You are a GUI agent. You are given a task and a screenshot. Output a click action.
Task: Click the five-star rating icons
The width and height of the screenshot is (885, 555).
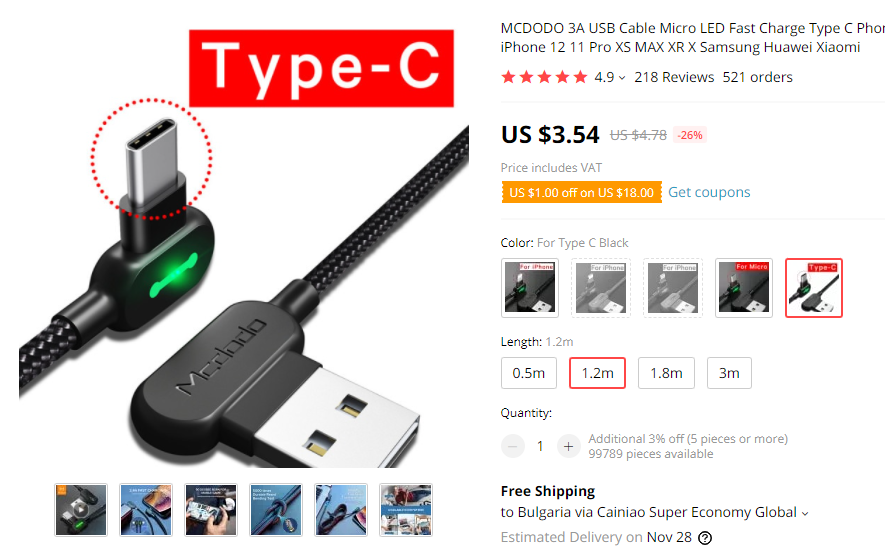(544, 77)
